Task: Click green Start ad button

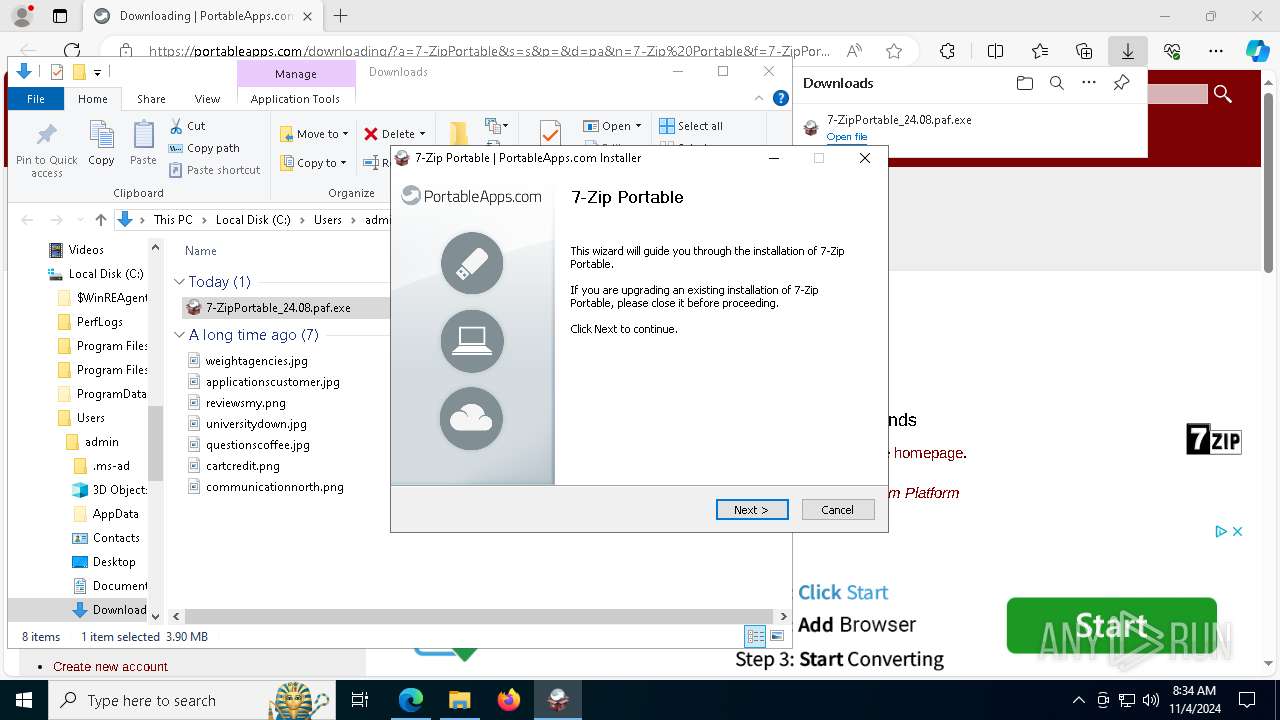Action: click(x=1111, y=626)
